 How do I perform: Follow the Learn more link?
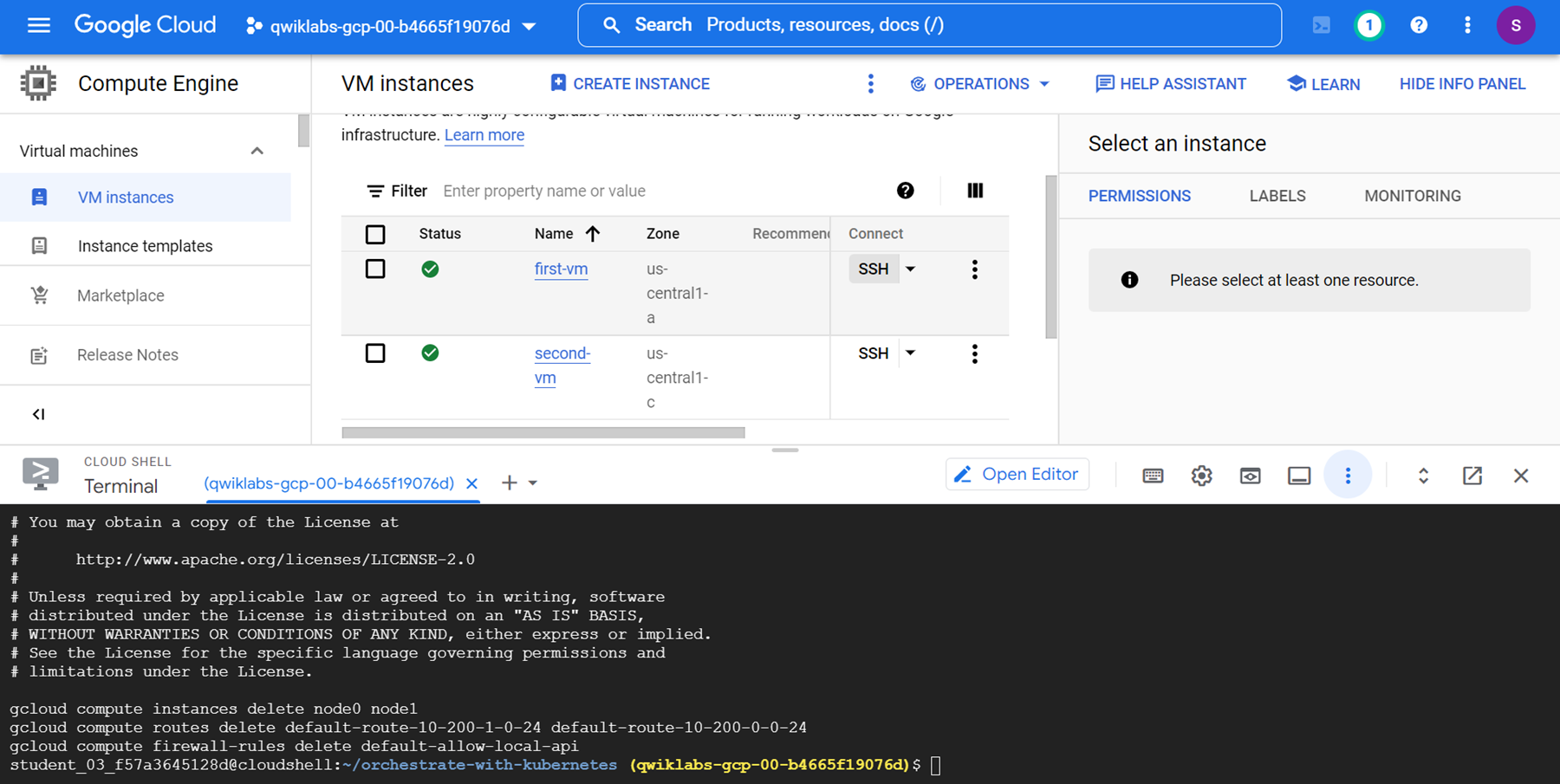(484, 135)
